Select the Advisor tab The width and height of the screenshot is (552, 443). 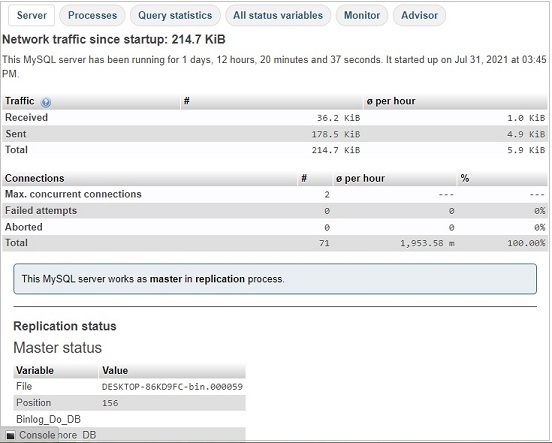click(x=419, y=15)
